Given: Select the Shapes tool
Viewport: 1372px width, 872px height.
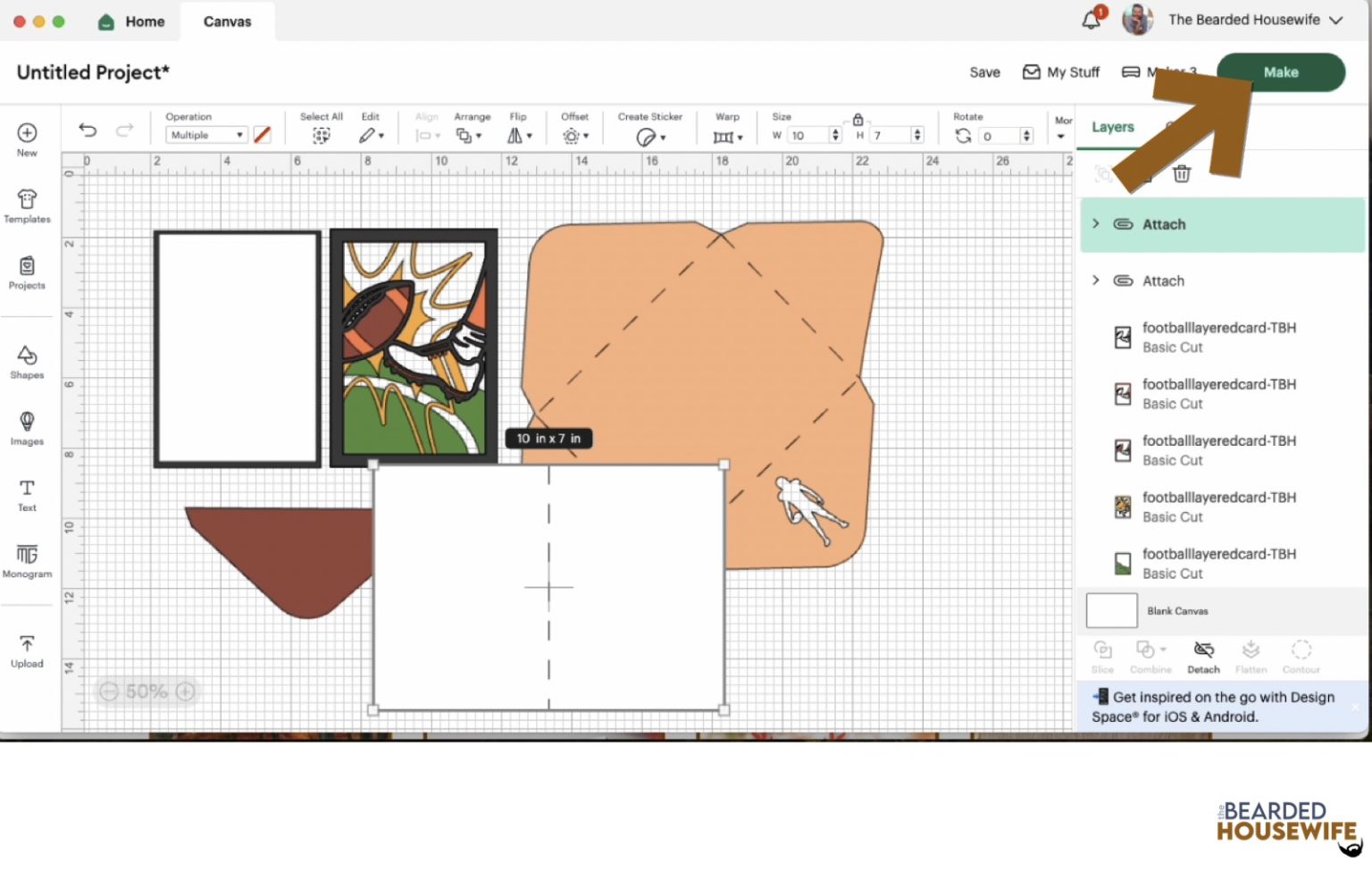Looking at the screenshot, I should click(x=27, y=362).
